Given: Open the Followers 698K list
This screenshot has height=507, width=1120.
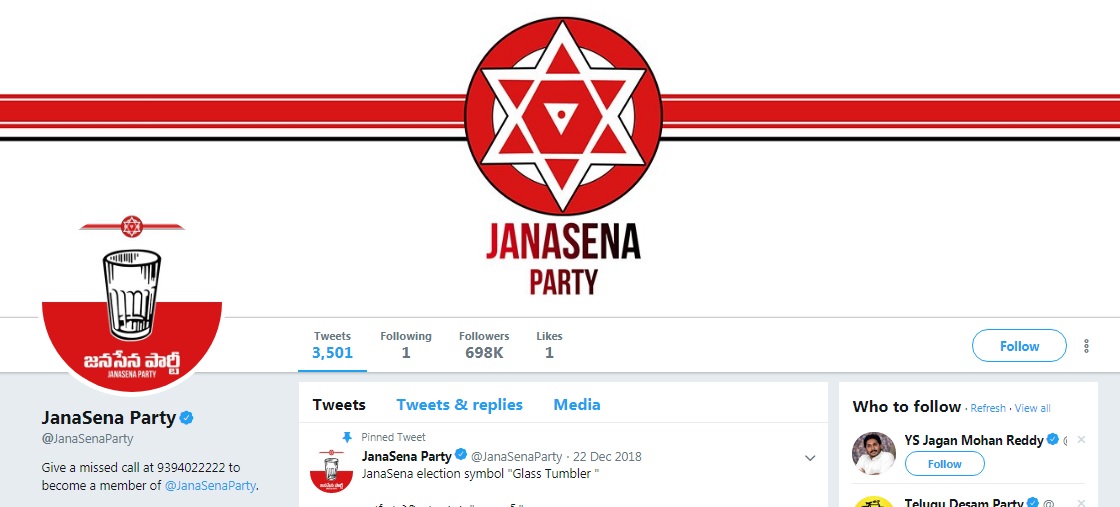Looking at the screenshot, I should 484,345.
